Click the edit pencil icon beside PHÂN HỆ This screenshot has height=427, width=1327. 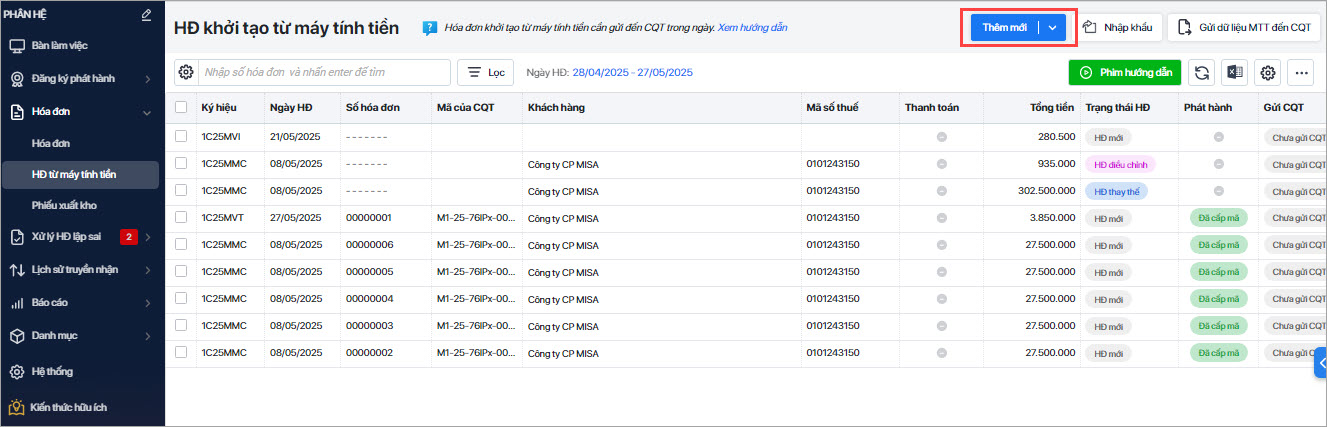coord(147,15)
